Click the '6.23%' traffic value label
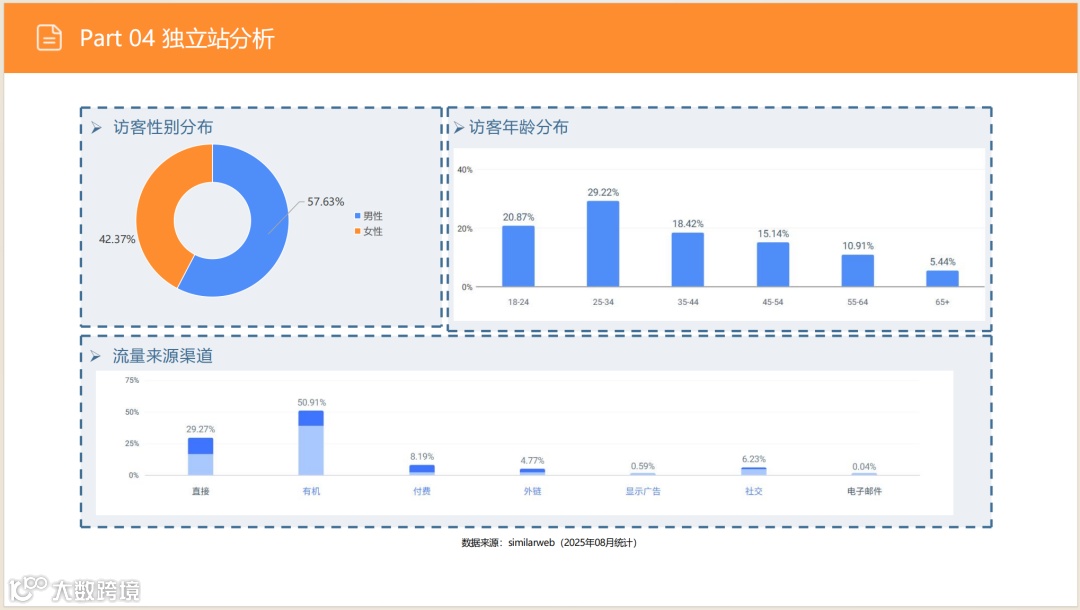The image size is (1080, 610). pyautogui.click(x=754, y=459)
